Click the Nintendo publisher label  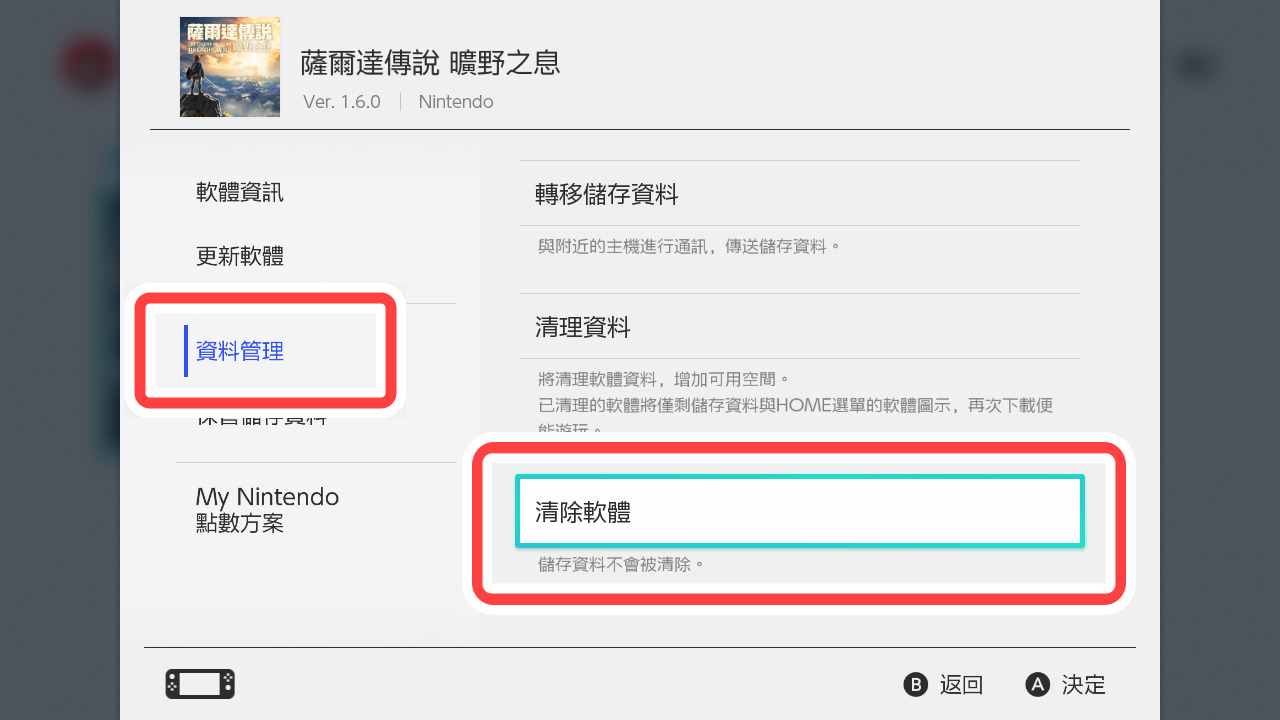click(x=456, y=101)
